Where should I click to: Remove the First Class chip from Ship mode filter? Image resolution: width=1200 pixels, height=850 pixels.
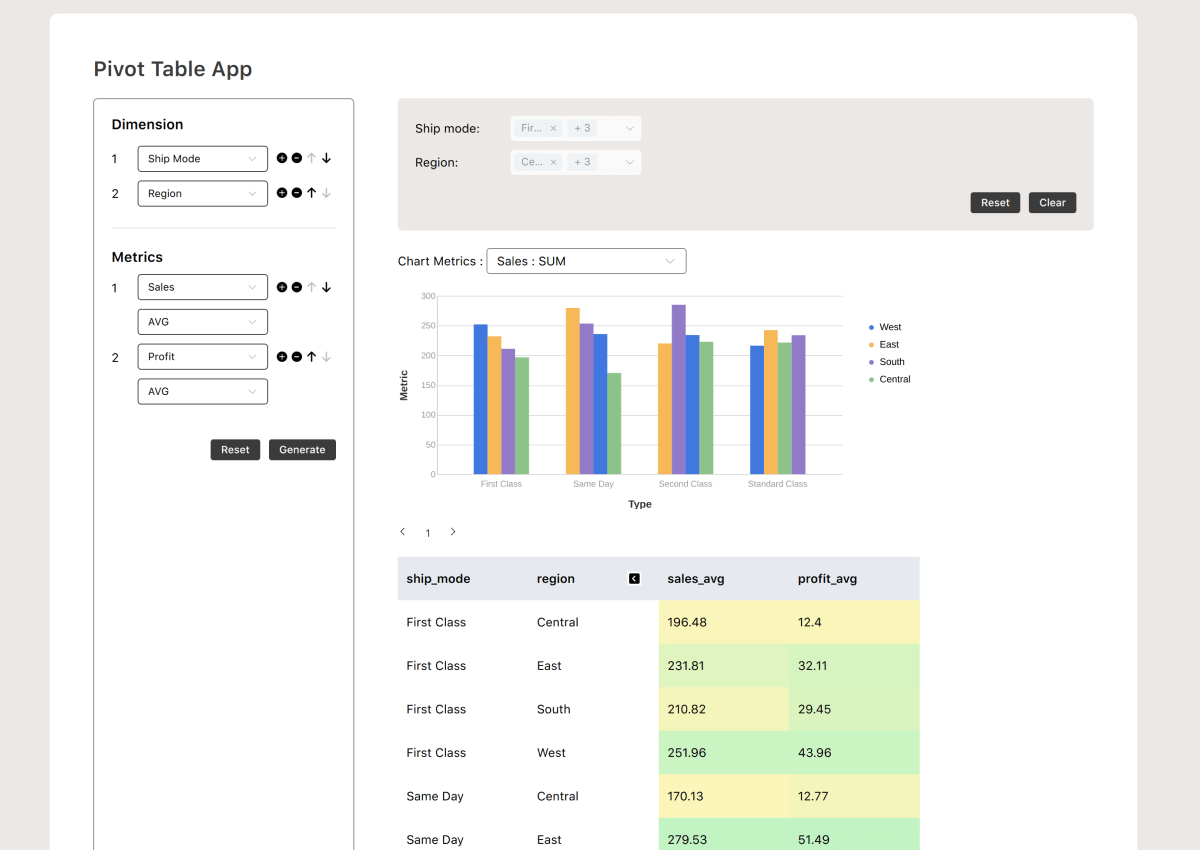553,128
